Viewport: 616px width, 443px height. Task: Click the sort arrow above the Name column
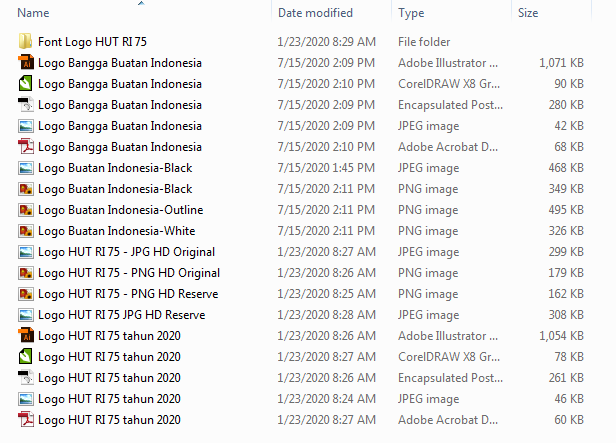coord(141,3)
